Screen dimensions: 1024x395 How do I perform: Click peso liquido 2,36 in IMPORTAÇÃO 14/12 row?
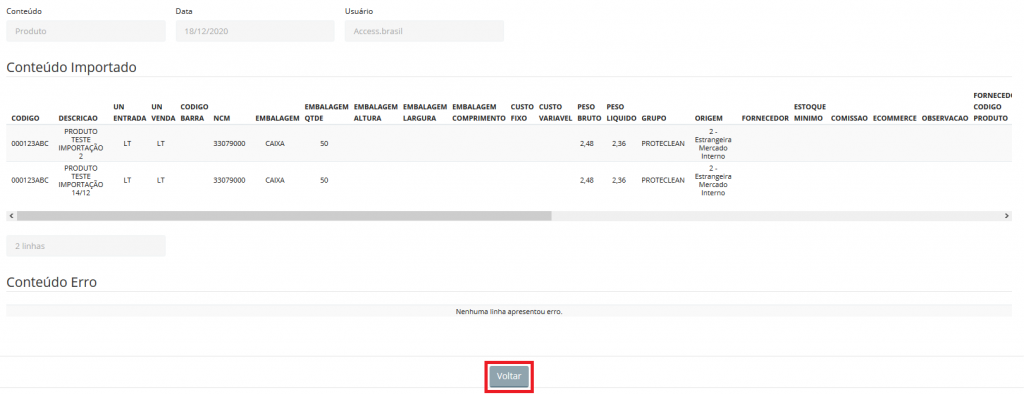[x=618, y=180]
